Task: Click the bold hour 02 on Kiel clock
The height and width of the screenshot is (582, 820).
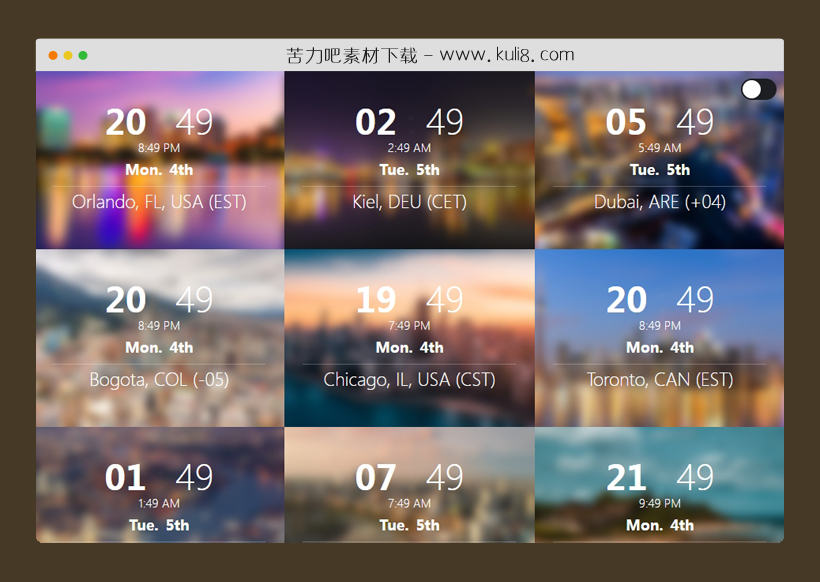Action: 376,123
